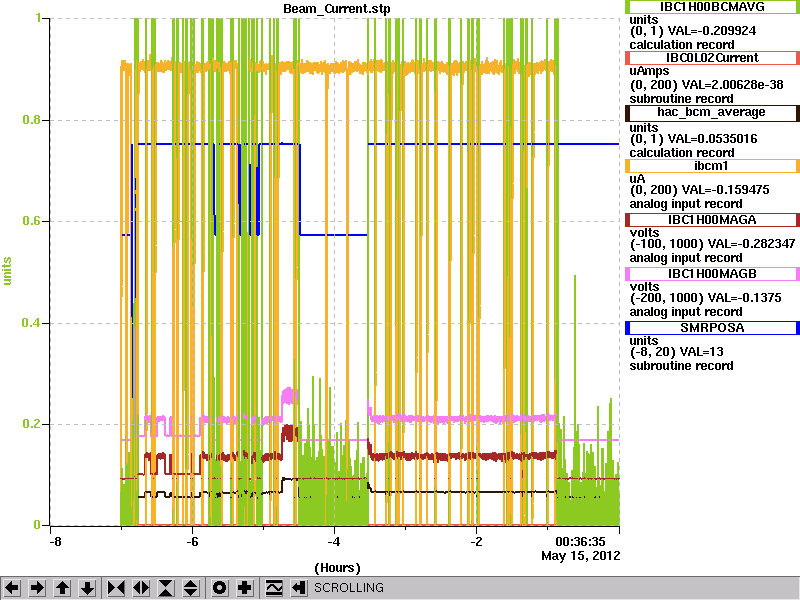The width and height of the screenshot is (800, 600).
Task: Select the IBC1H00BCMAVG curve legend label
Action: click(x=712, y=7)
